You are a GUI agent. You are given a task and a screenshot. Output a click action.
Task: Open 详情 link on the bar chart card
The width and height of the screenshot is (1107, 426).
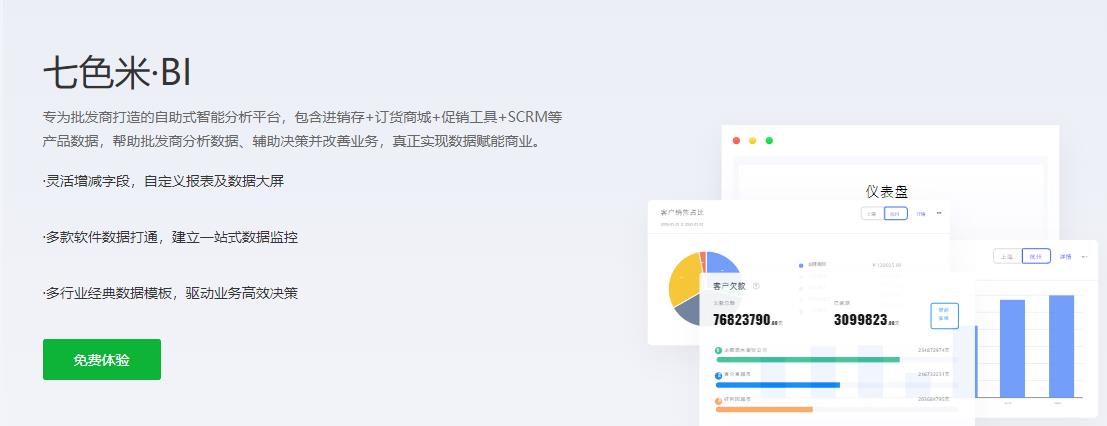click(x=1065, y=256)
